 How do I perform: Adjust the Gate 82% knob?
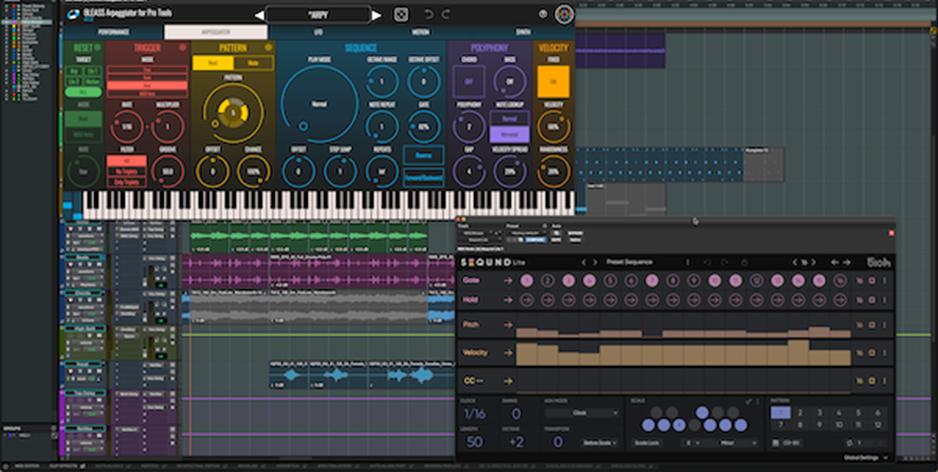(x=424, y=127)
